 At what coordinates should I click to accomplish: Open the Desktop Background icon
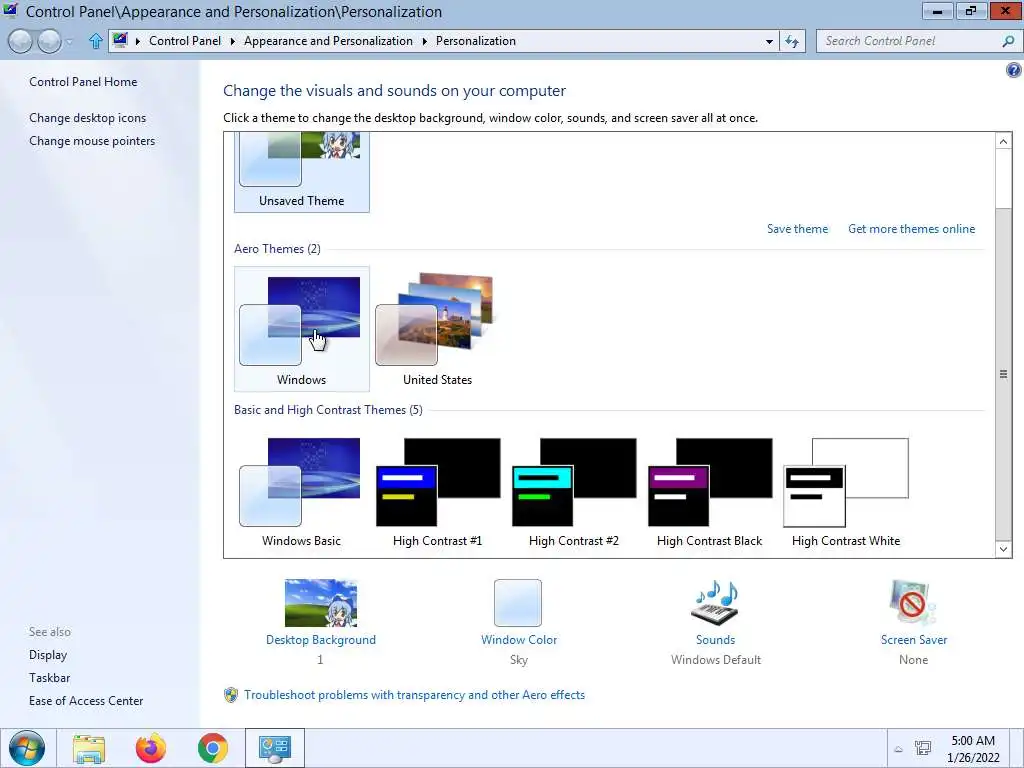[x=321, y=603]
